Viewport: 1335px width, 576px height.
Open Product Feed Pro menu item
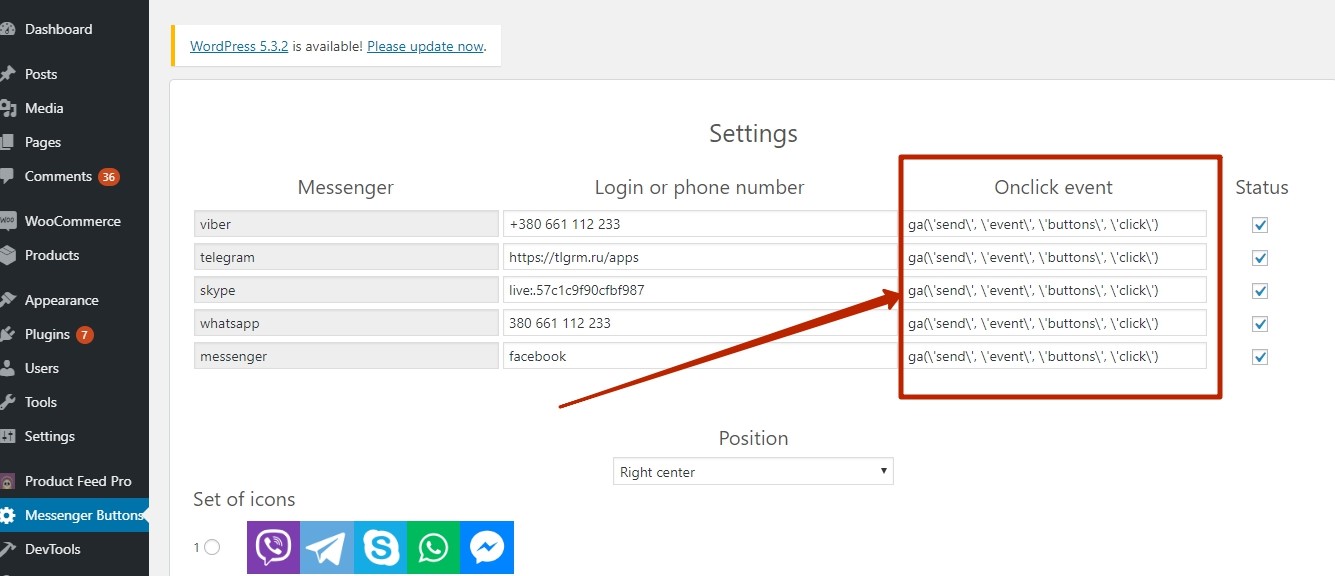pyautogui.click(x=78, y=481)
